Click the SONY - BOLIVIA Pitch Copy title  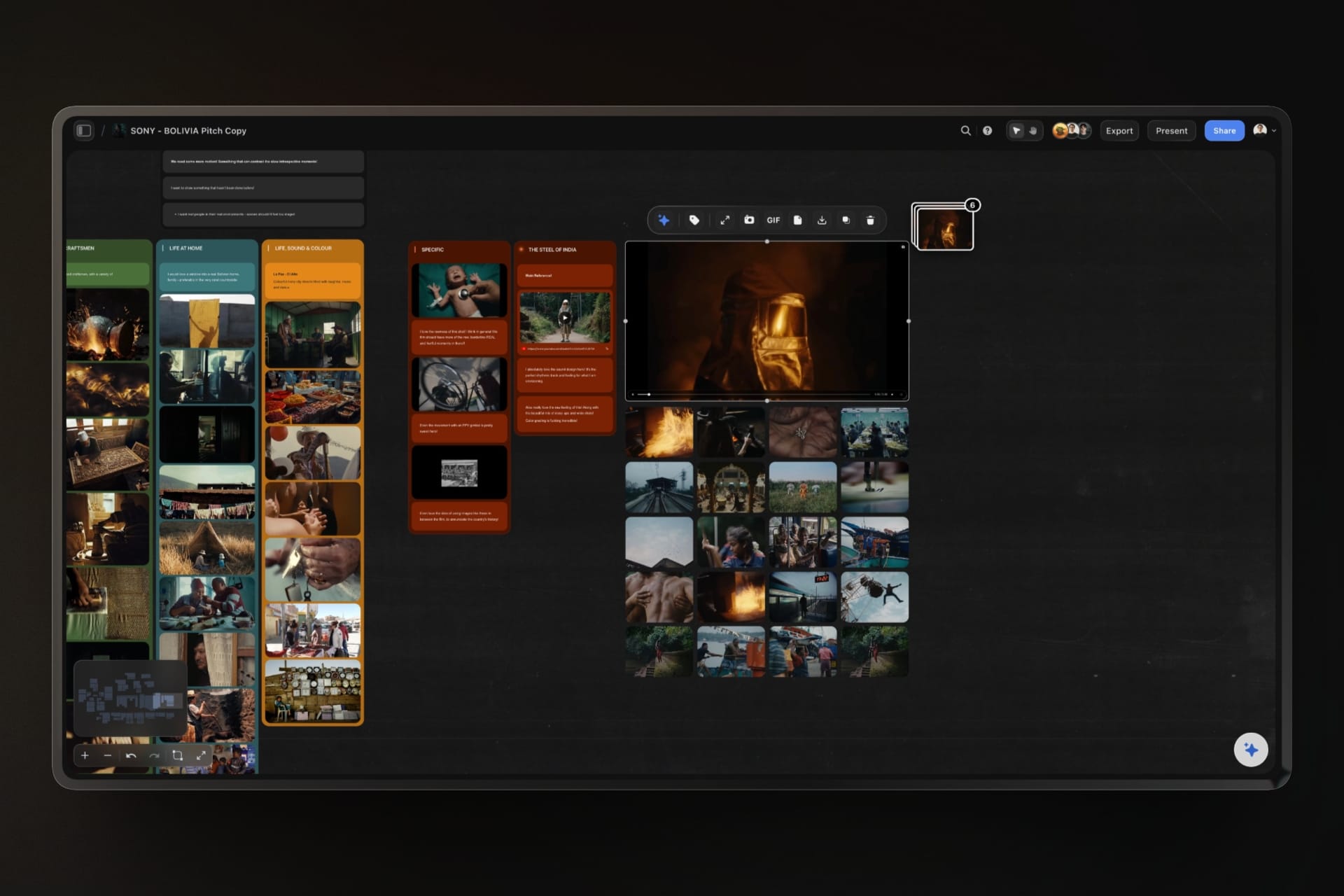[188, 131]
